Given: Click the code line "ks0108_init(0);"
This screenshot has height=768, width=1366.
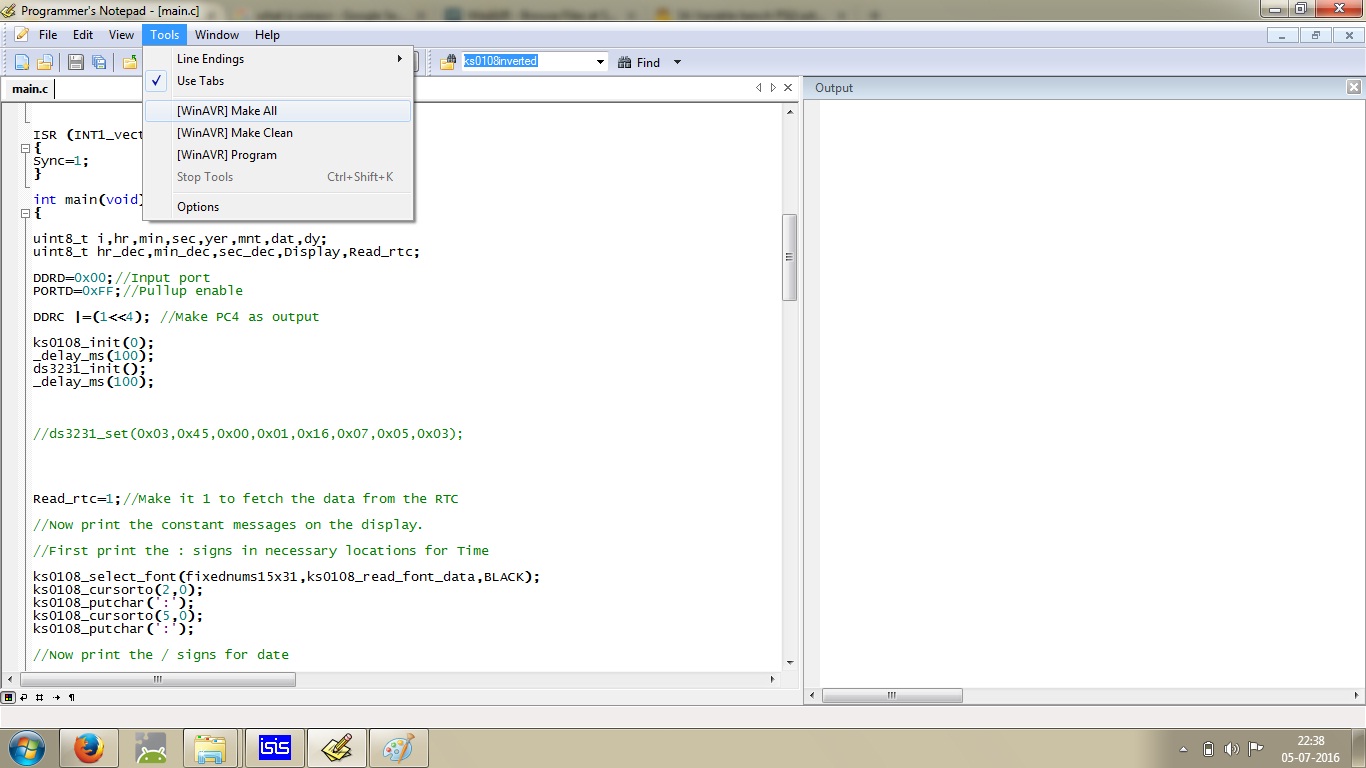Looking at the screenshot, I should pyautogui.click(x=94, y=343).
